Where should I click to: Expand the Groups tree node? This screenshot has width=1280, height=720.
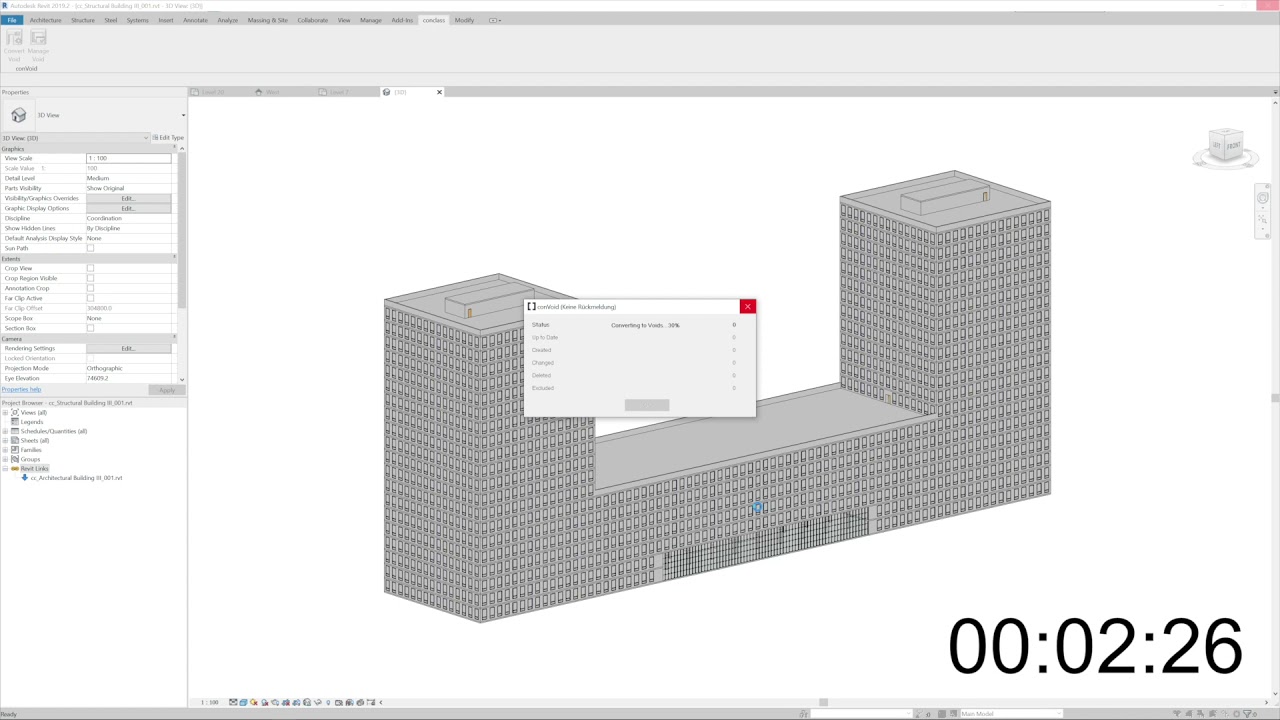coord(5,459)
